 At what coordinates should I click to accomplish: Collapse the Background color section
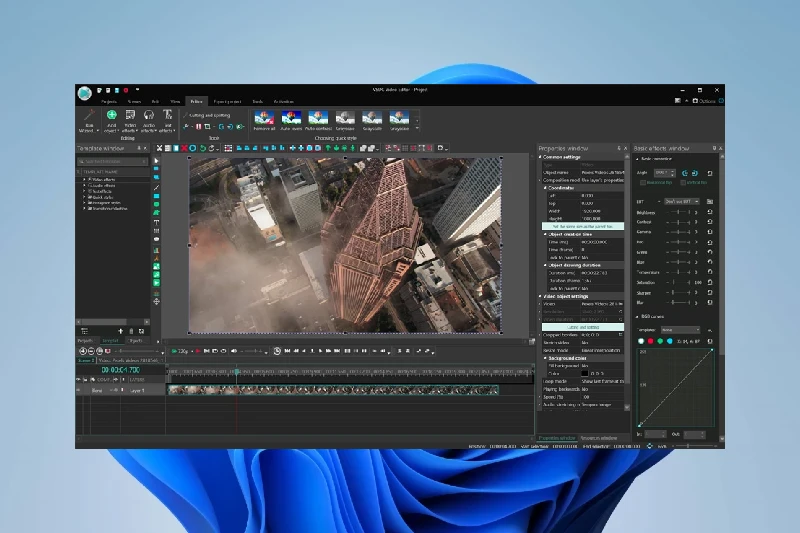545,358
